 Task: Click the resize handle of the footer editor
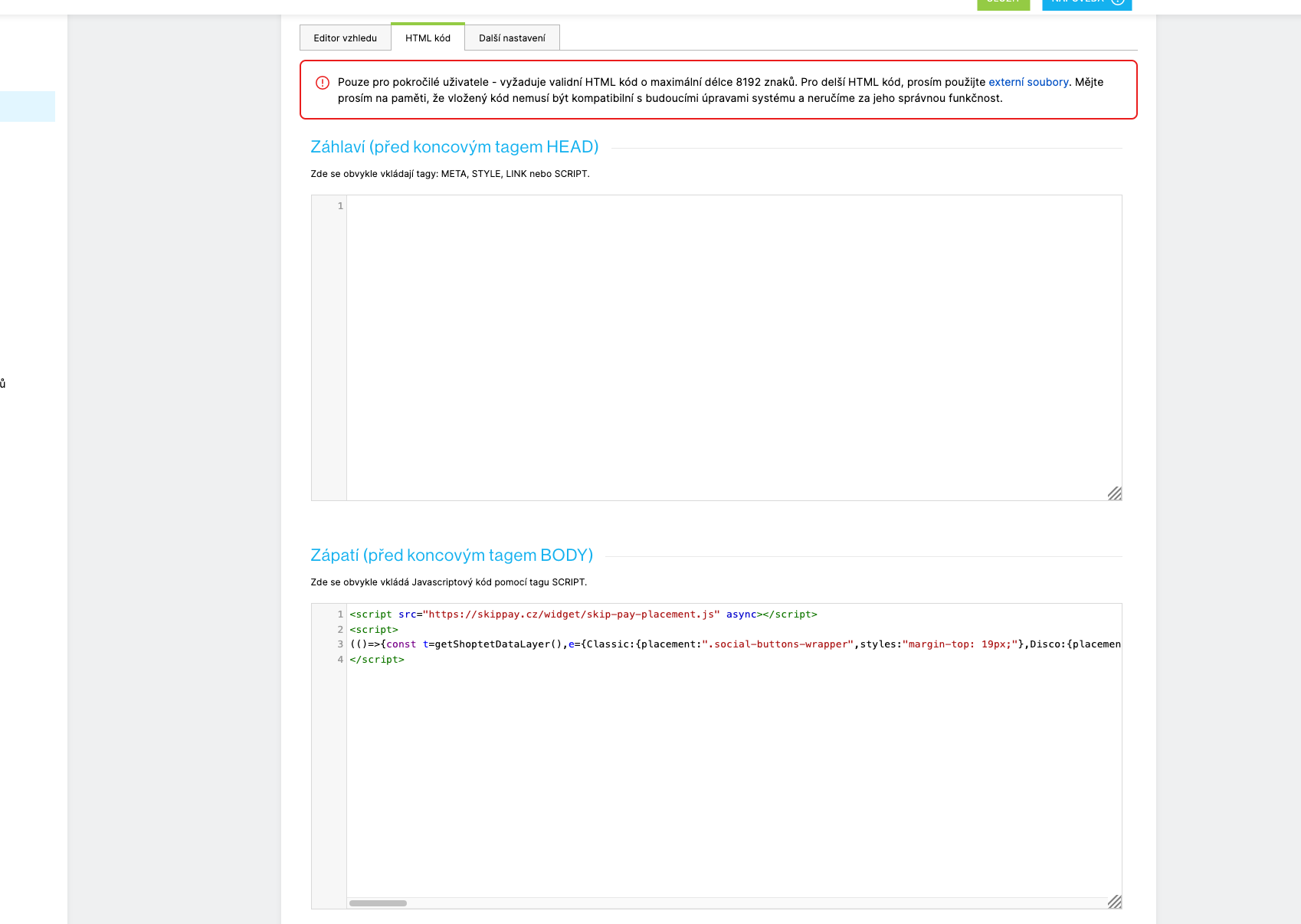[x=1115, y=902]
